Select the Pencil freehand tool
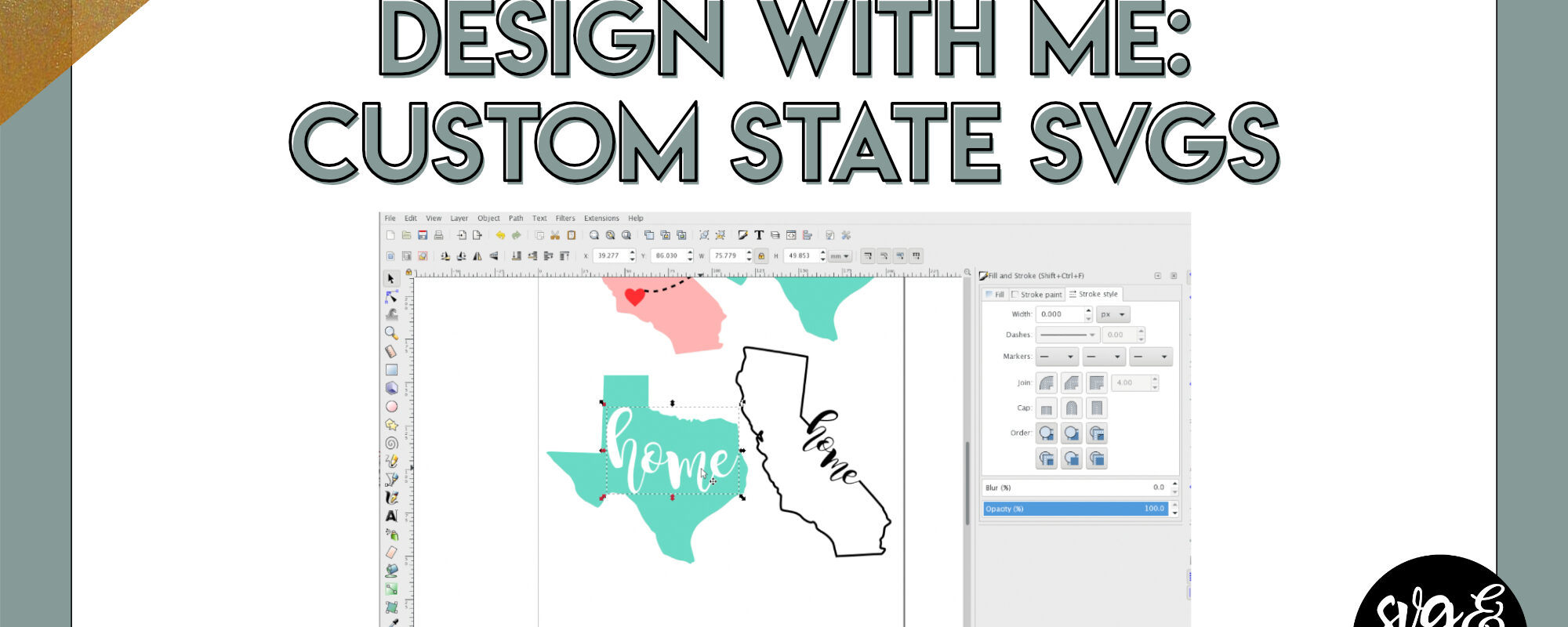This screenshot has height=627, width=1568. click(x=391, y=461)
